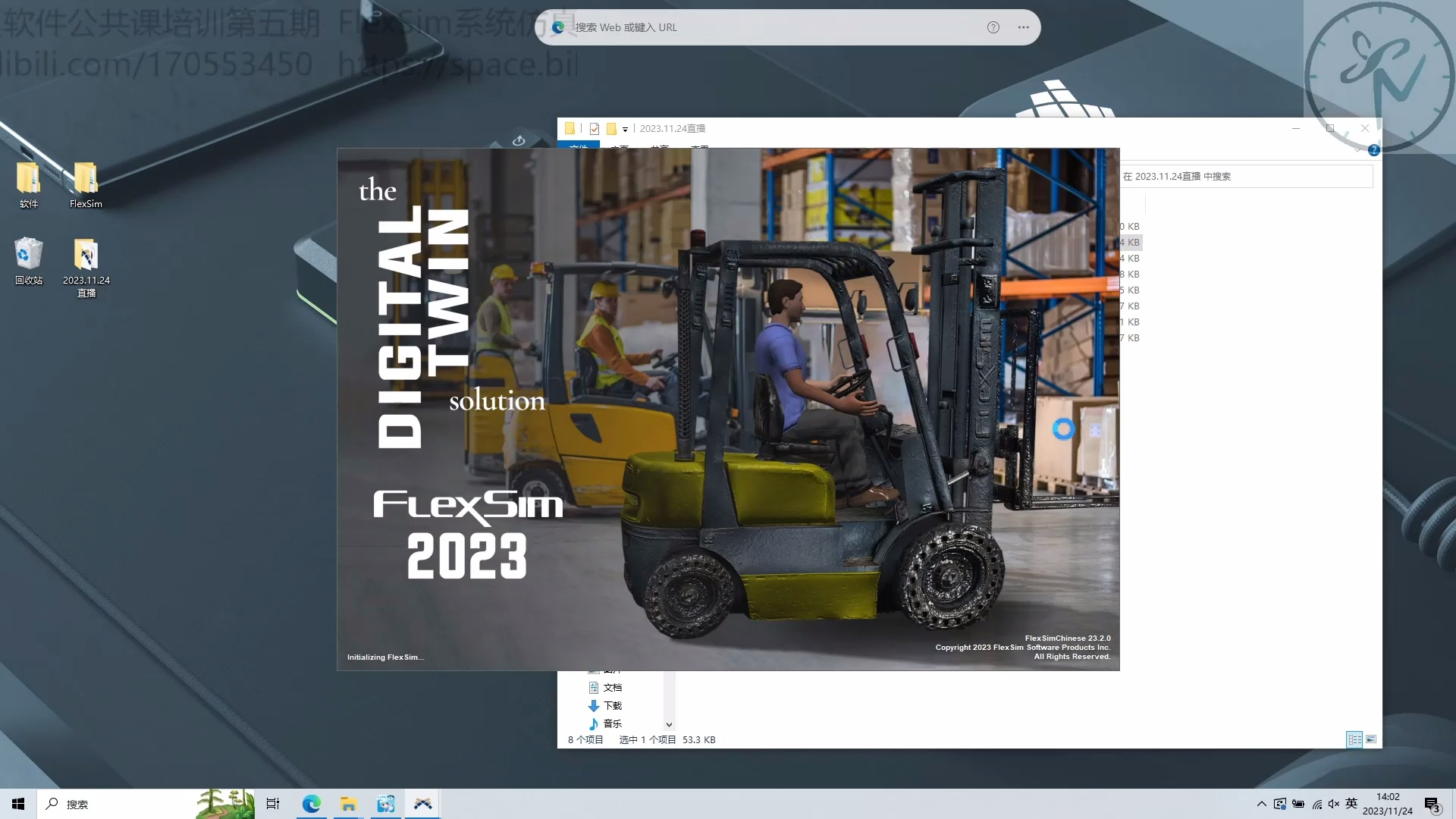The image size is (1456, 819).
Task: Open the Windows Start menu
Action: (18, 804)
